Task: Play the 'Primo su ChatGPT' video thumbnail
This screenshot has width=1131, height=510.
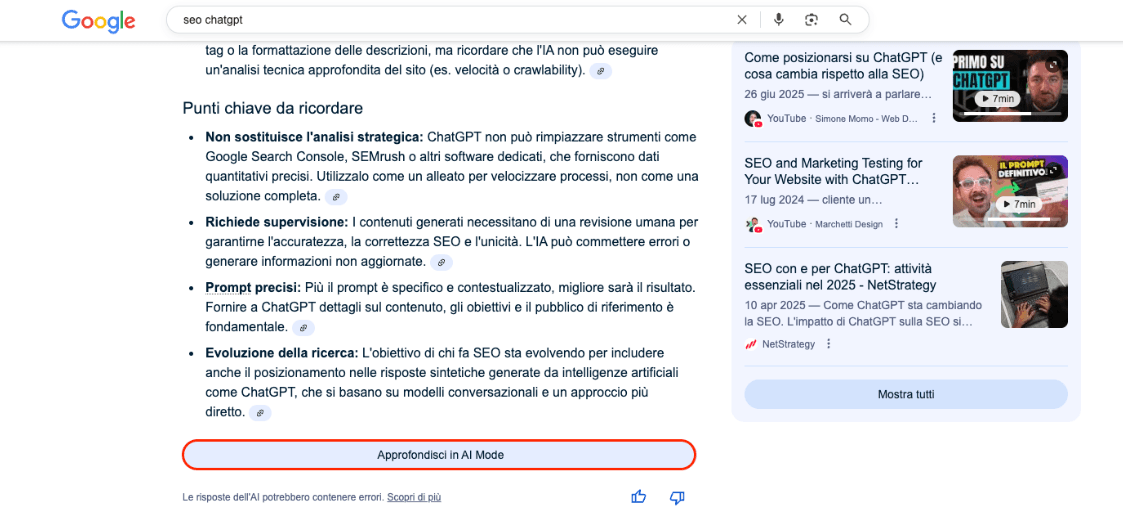Action: 1010,86
